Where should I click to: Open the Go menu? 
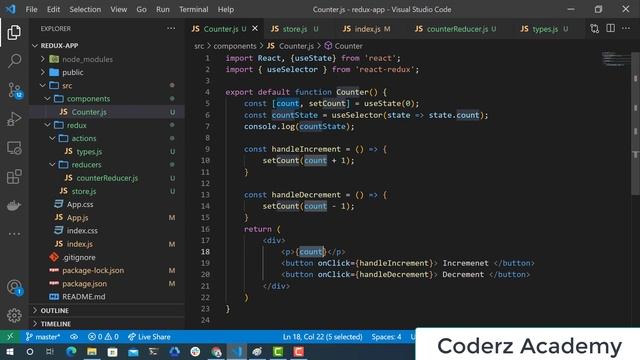(141, 9)
